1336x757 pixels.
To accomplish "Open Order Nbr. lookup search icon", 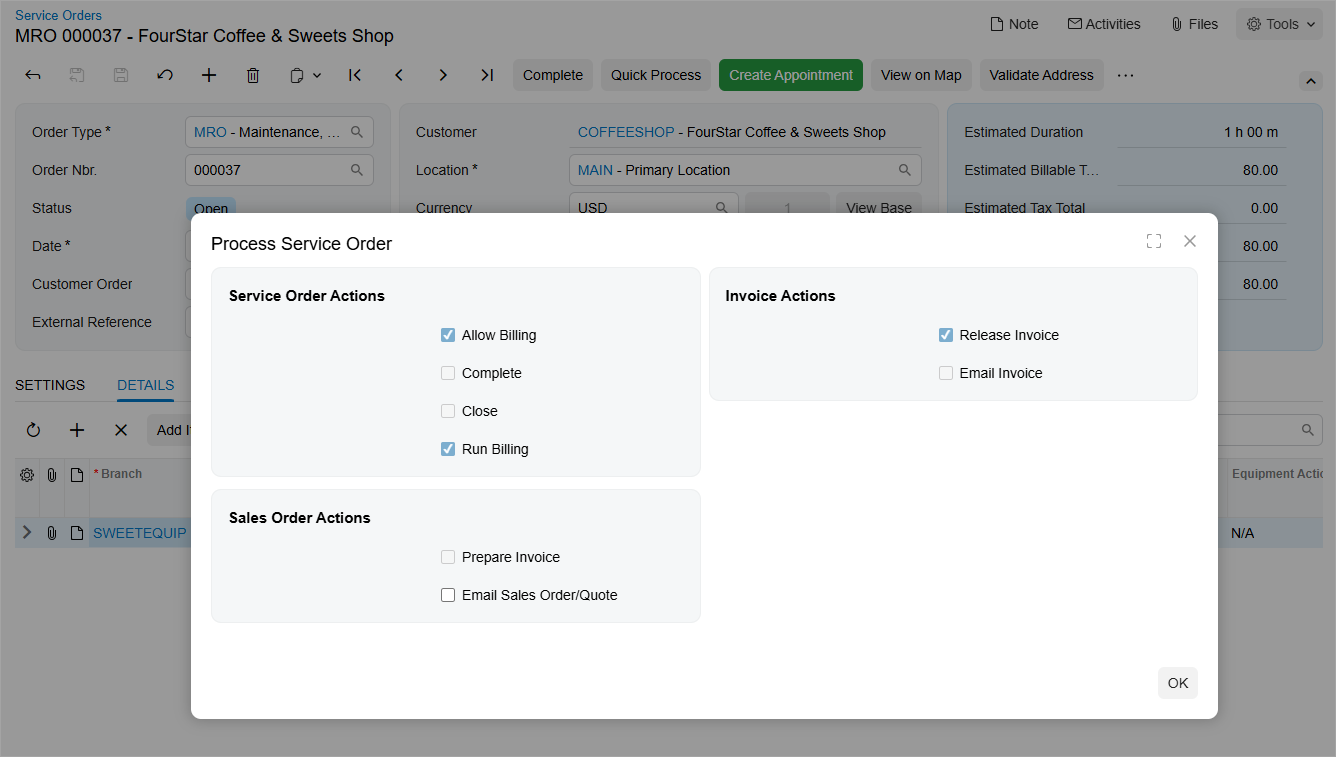I will 357,170.
